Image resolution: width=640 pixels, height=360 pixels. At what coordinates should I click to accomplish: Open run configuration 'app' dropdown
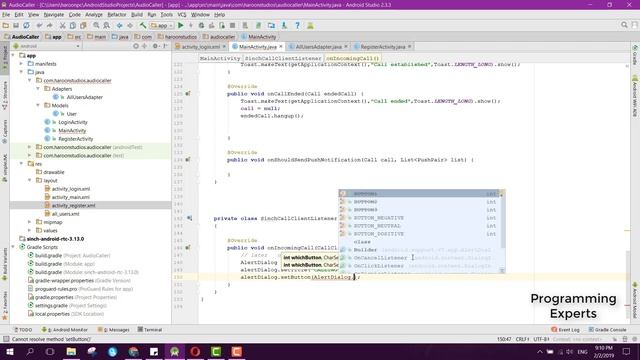[x=162, y=25]
